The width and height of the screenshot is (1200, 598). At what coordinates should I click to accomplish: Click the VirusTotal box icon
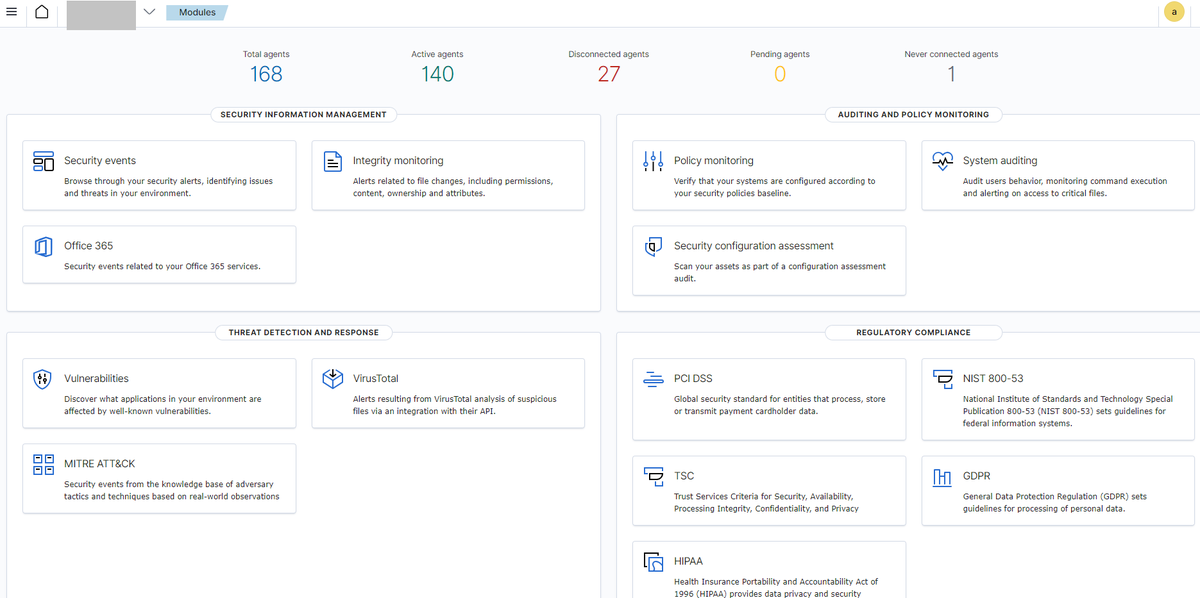pyautogui.click(x=333, y=379)
